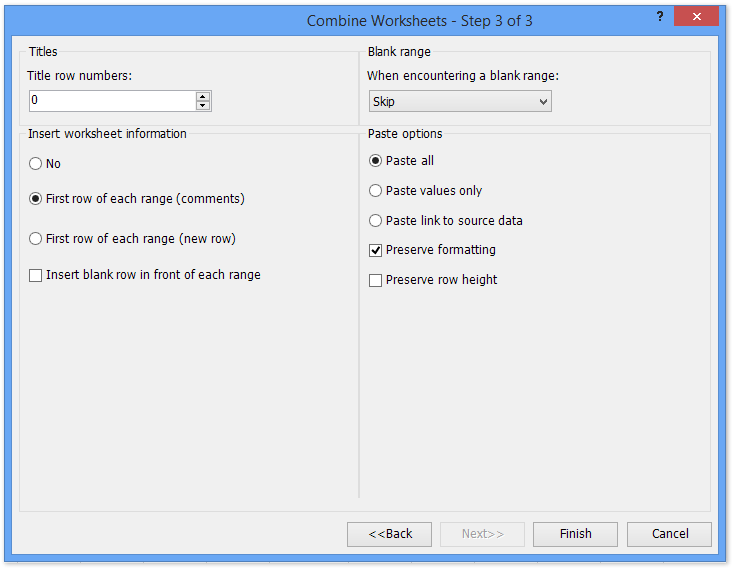Click the help question mark icon
737x568 pixels.
click(660, 17)
